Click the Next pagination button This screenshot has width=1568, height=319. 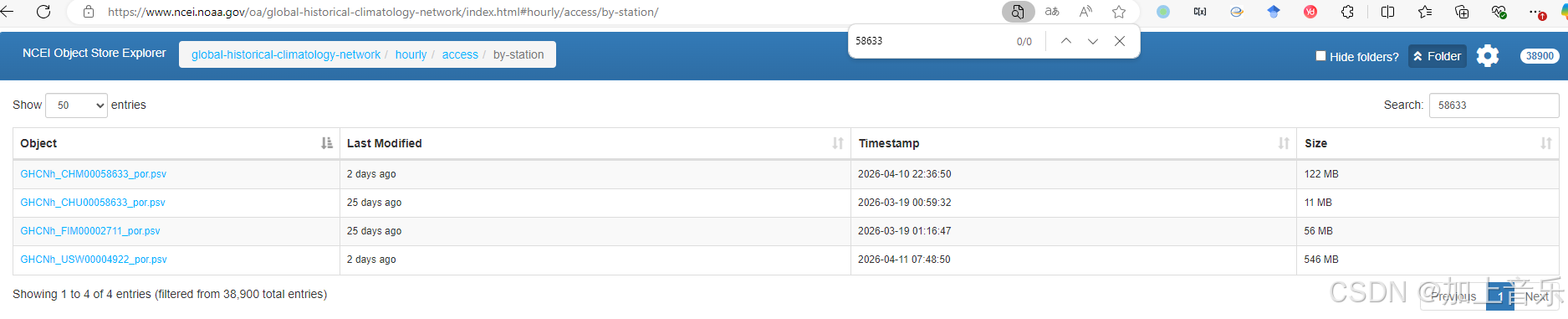coord(1537,296)
